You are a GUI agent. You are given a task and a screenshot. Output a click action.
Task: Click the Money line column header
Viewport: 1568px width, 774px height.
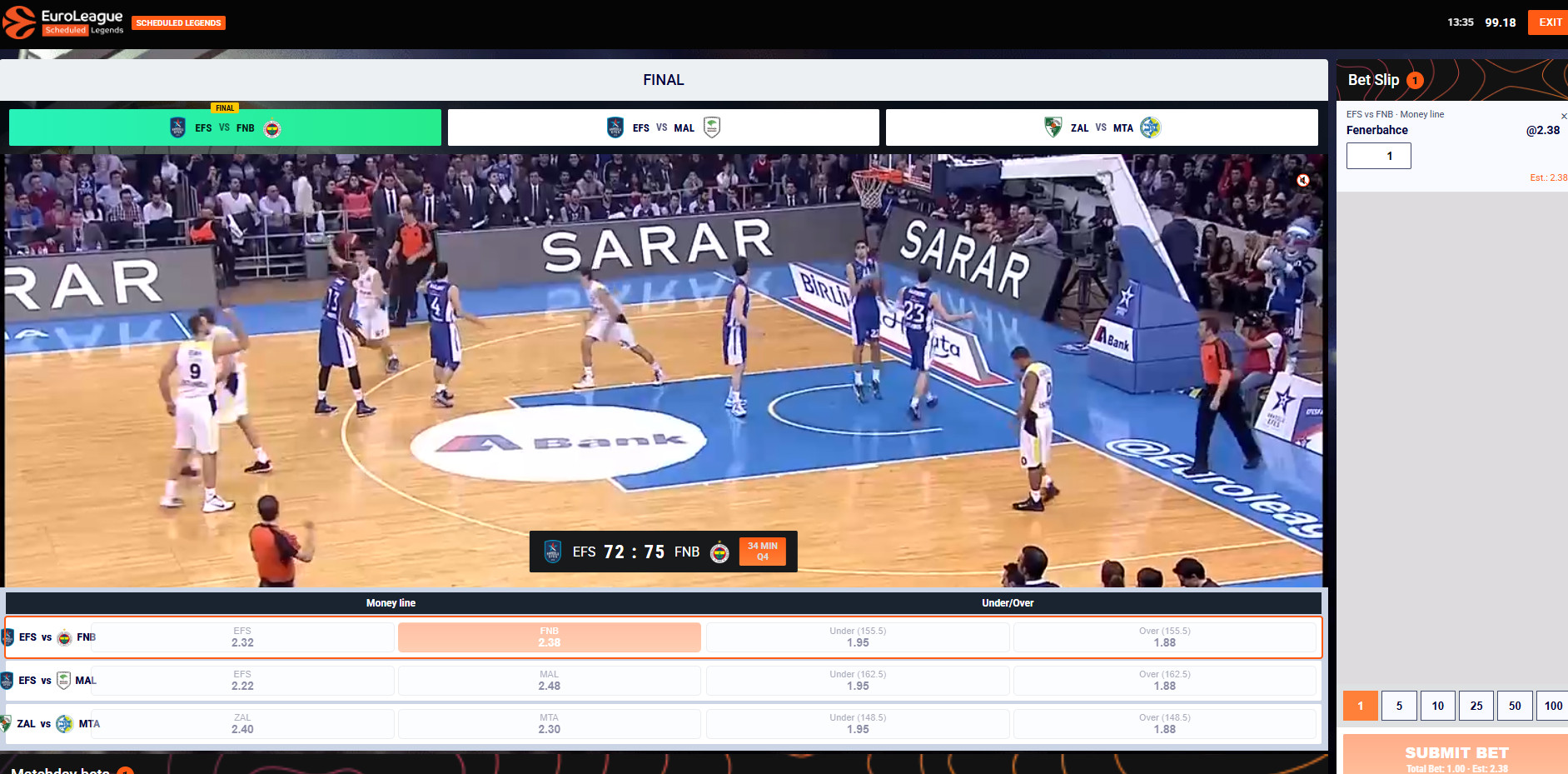coord(391,603)
